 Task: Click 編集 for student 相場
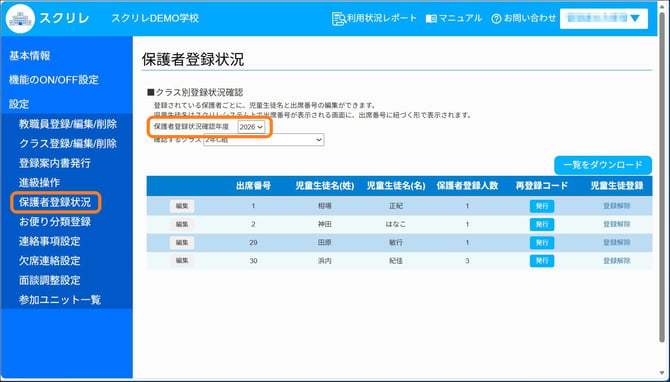point(182,206)
